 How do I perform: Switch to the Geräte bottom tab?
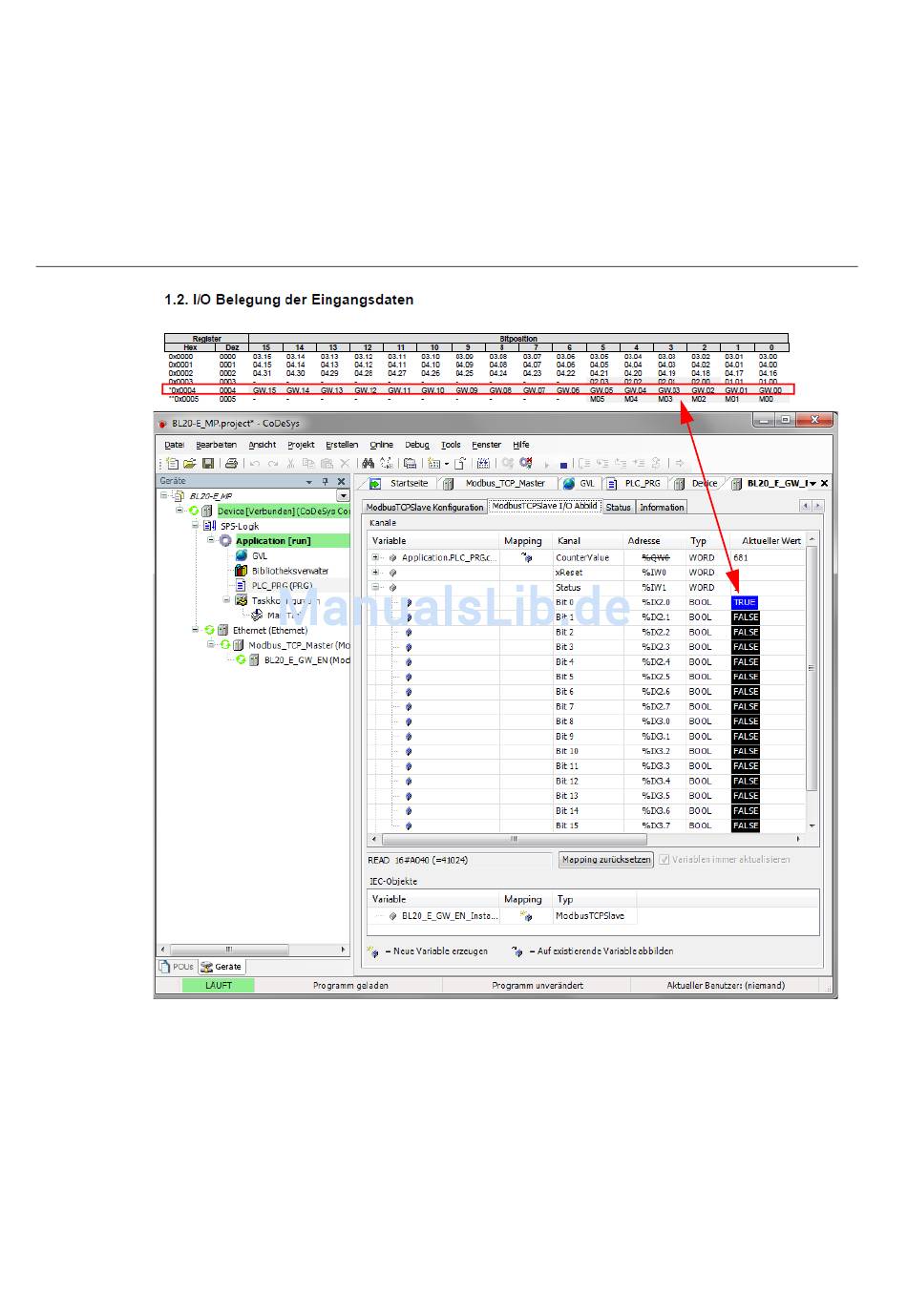pyautogui.click(x=221, y=967)
